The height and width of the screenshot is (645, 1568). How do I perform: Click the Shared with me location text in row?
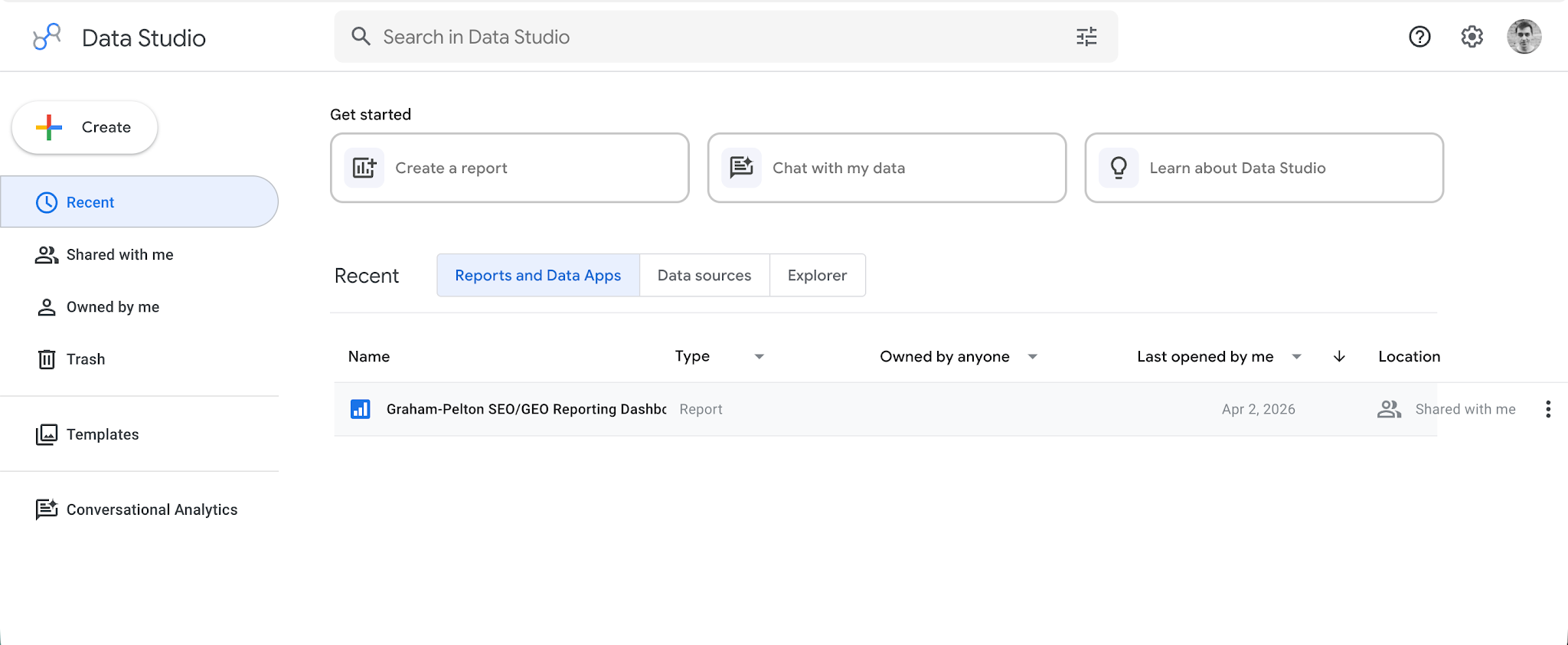coord(1465,409)
